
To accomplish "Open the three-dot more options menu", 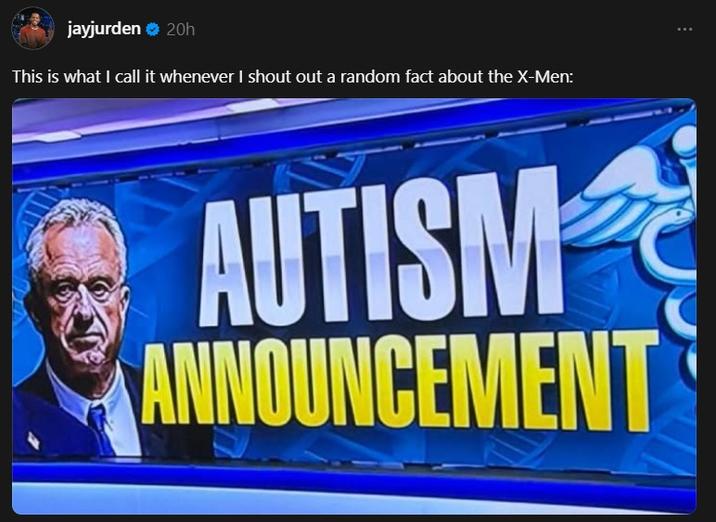I will point(684,29).
